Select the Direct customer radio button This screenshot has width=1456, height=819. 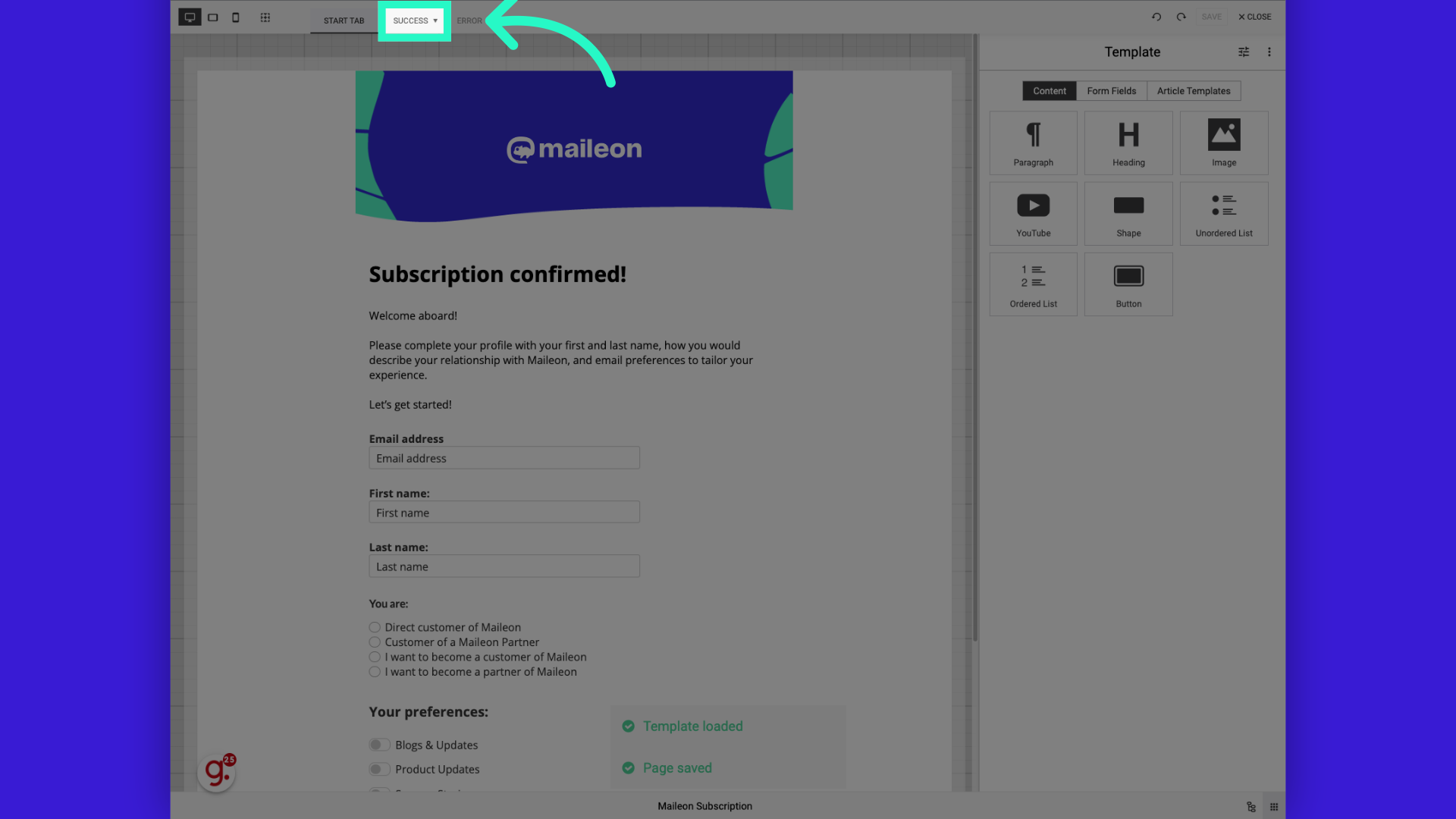click(x=374, y=627)
